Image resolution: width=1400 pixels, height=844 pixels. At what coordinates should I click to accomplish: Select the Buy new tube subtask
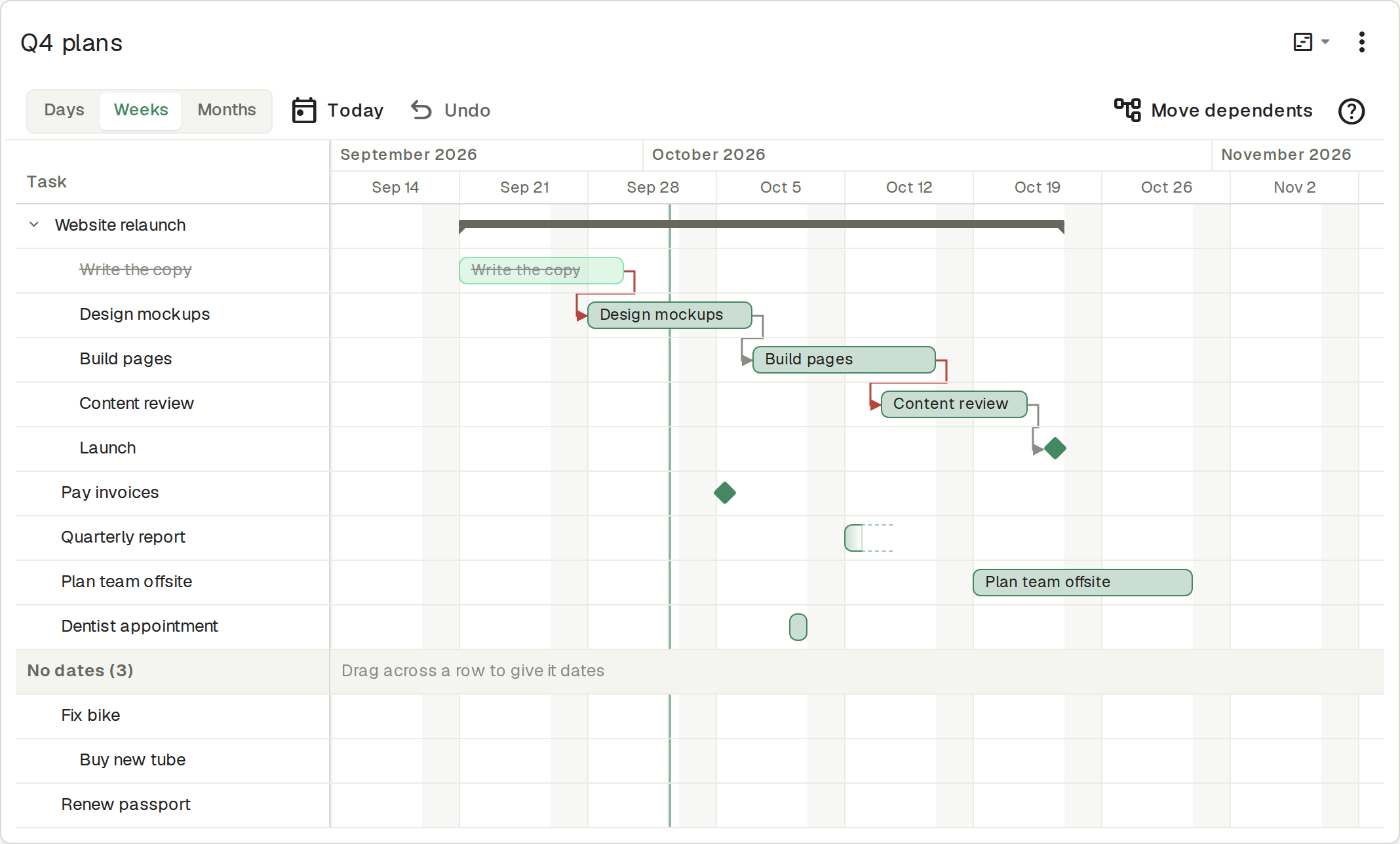(x=132, y=759)
